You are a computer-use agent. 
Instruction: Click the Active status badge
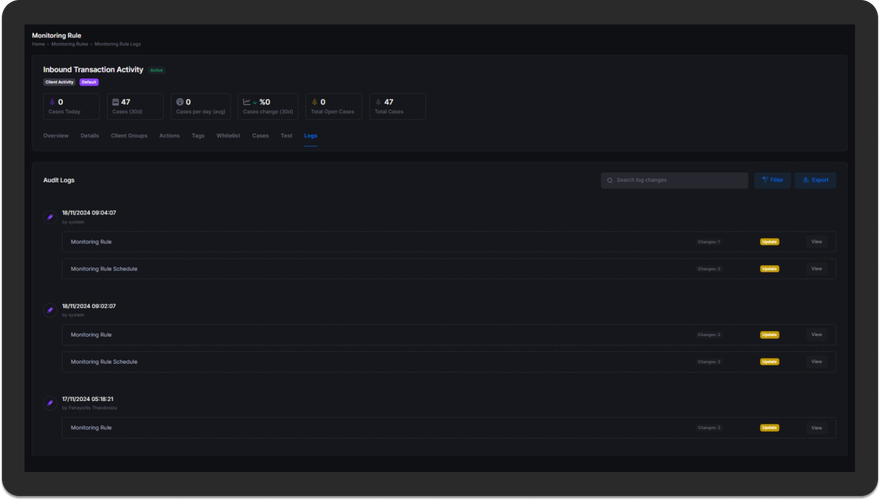point(157,70)
